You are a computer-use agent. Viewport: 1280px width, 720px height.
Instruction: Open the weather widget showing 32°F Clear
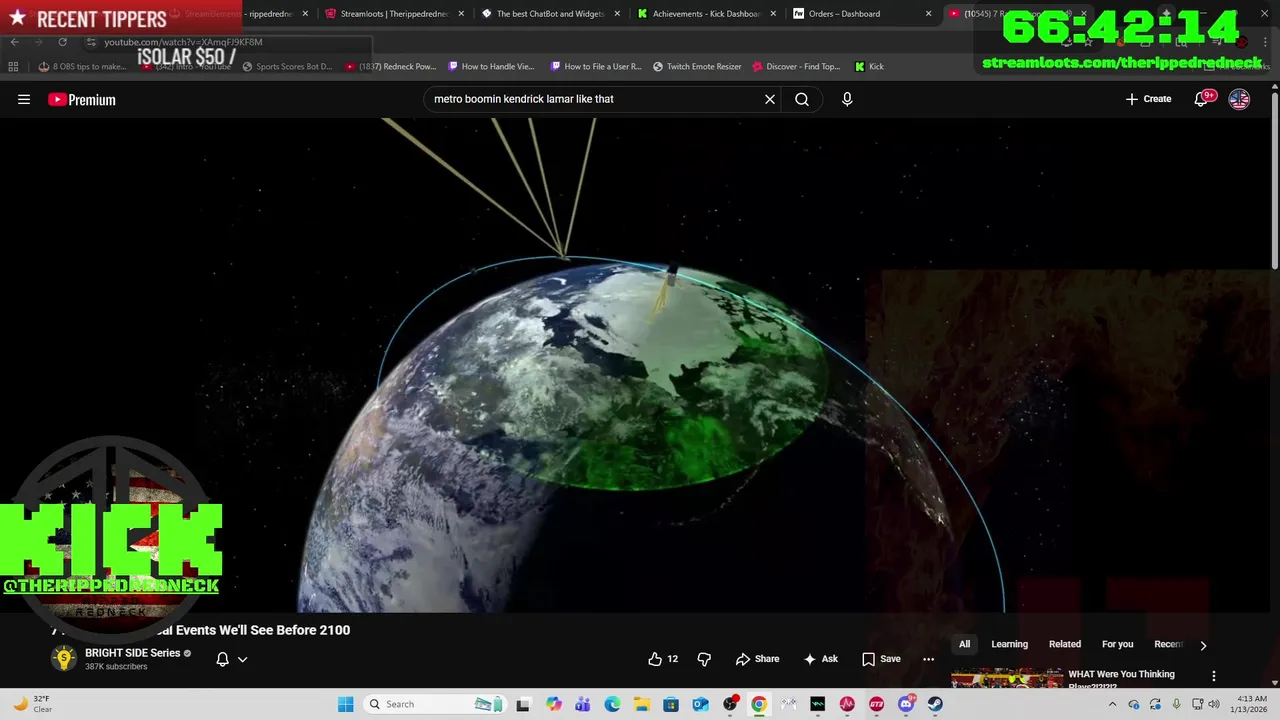point(33,704)
